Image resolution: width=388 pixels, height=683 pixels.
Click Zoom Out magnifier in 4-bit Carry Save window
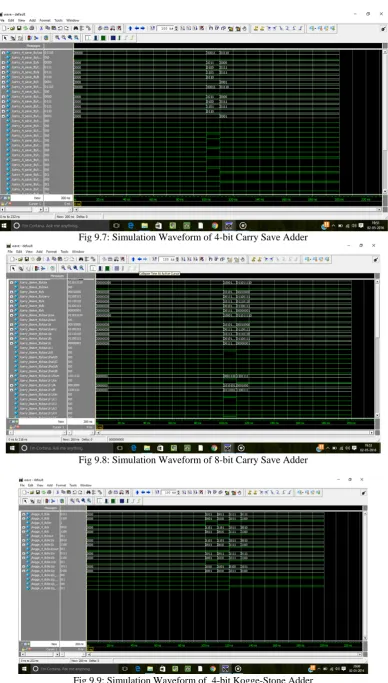coord(64,38)
